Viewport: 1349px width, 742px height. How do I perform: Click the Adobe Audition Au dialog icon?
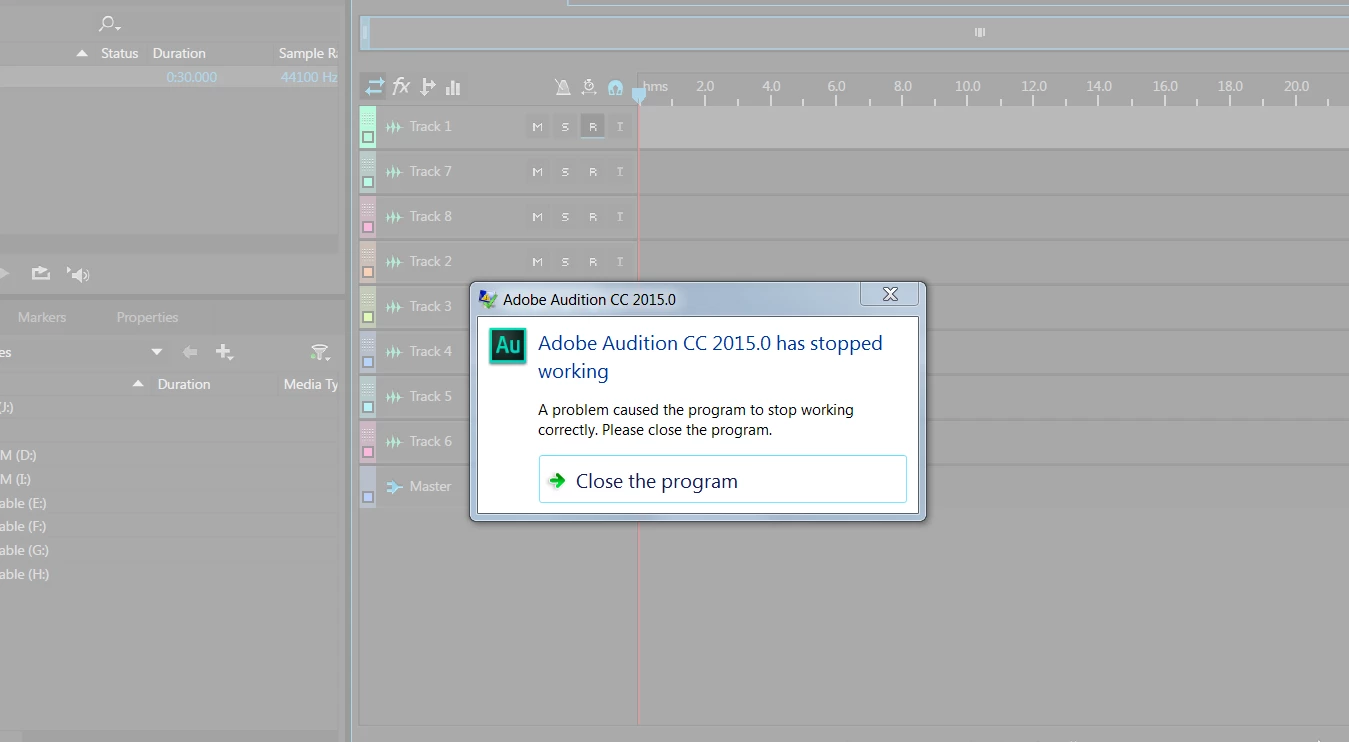coord(508,346)
